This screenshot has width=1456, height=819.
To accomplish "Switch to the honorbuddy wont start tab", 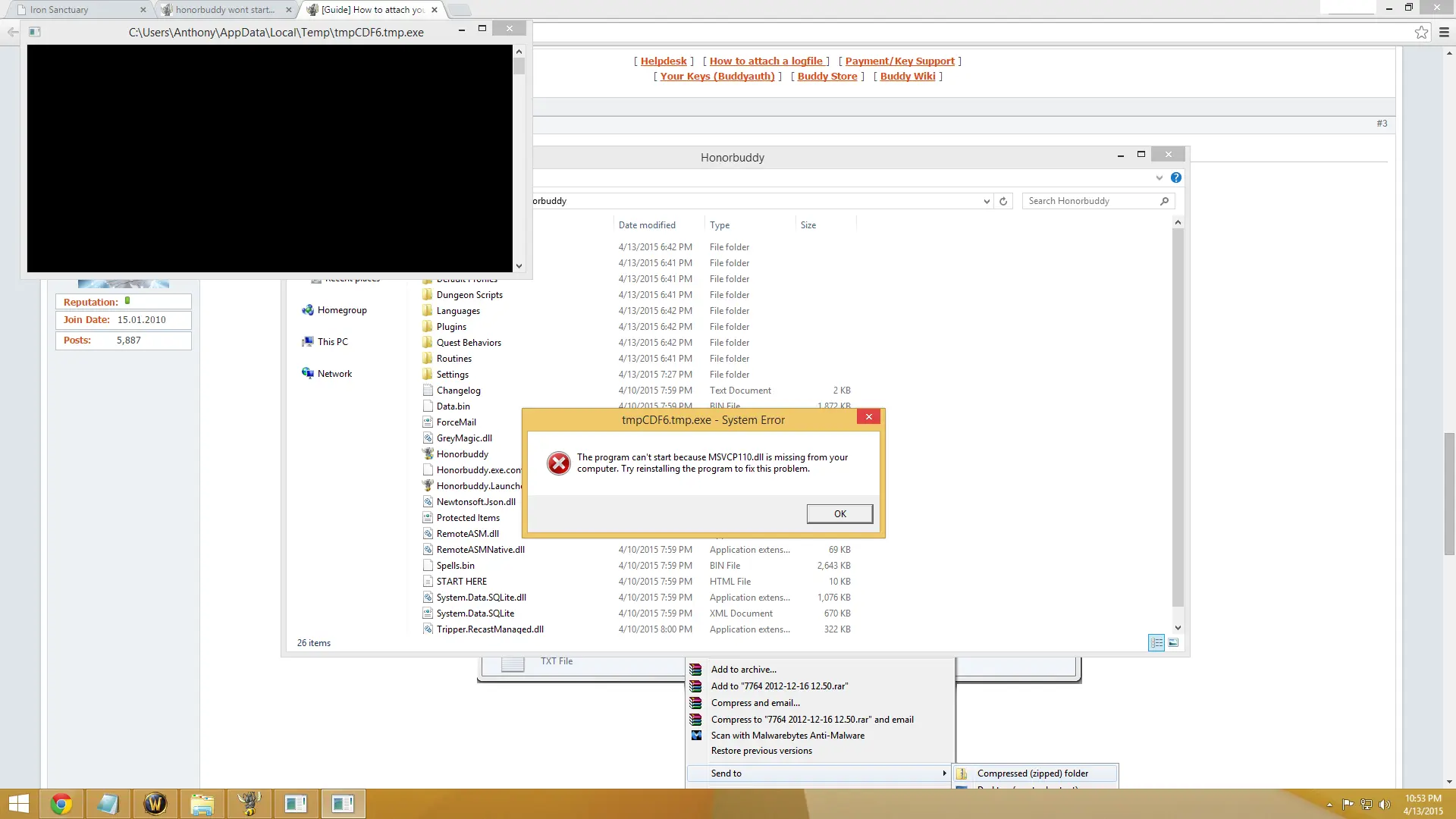I will coord(226,10).
